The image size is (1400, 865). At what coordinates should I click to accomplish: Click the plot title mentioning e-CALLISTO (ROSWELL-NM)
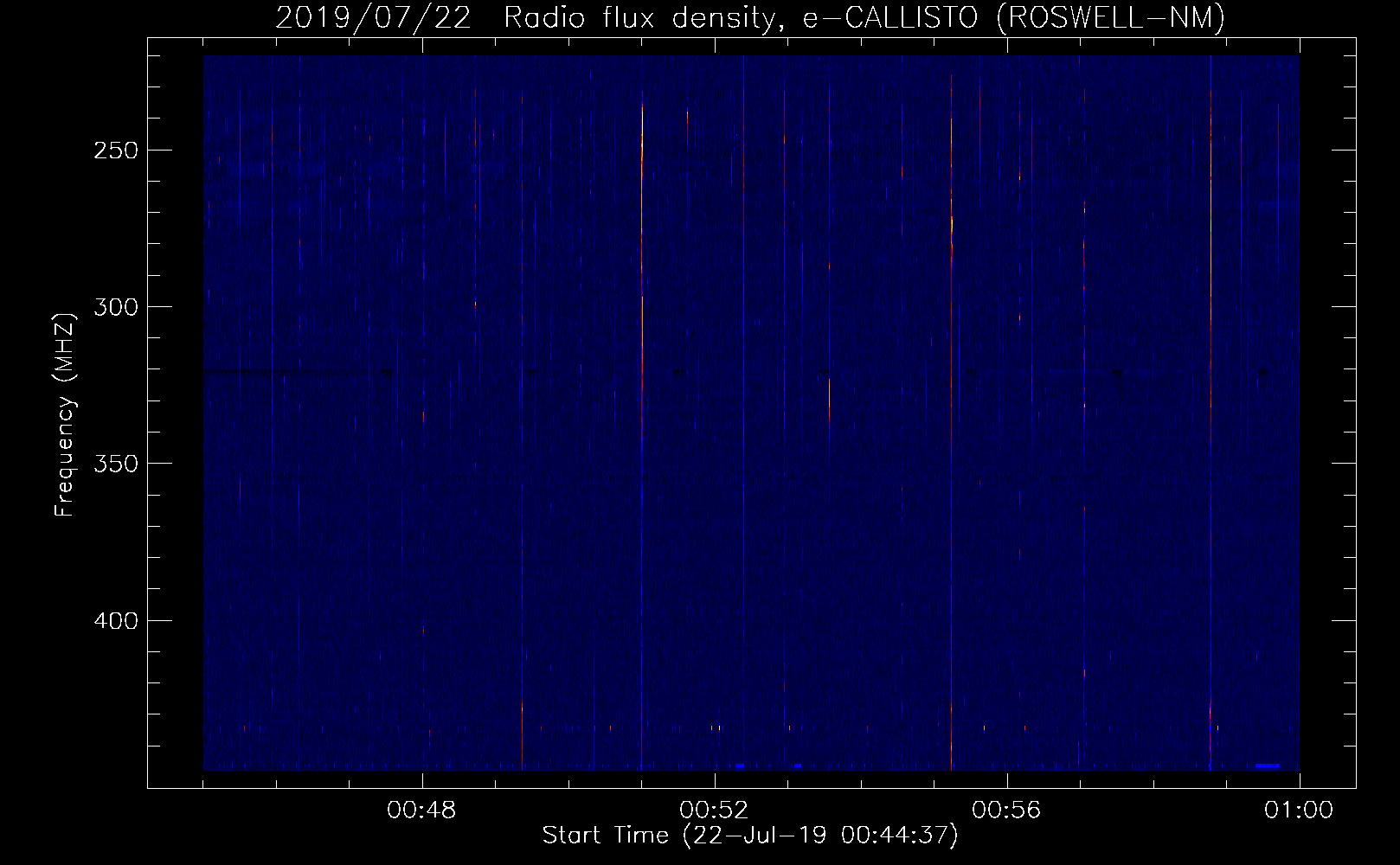750,17
